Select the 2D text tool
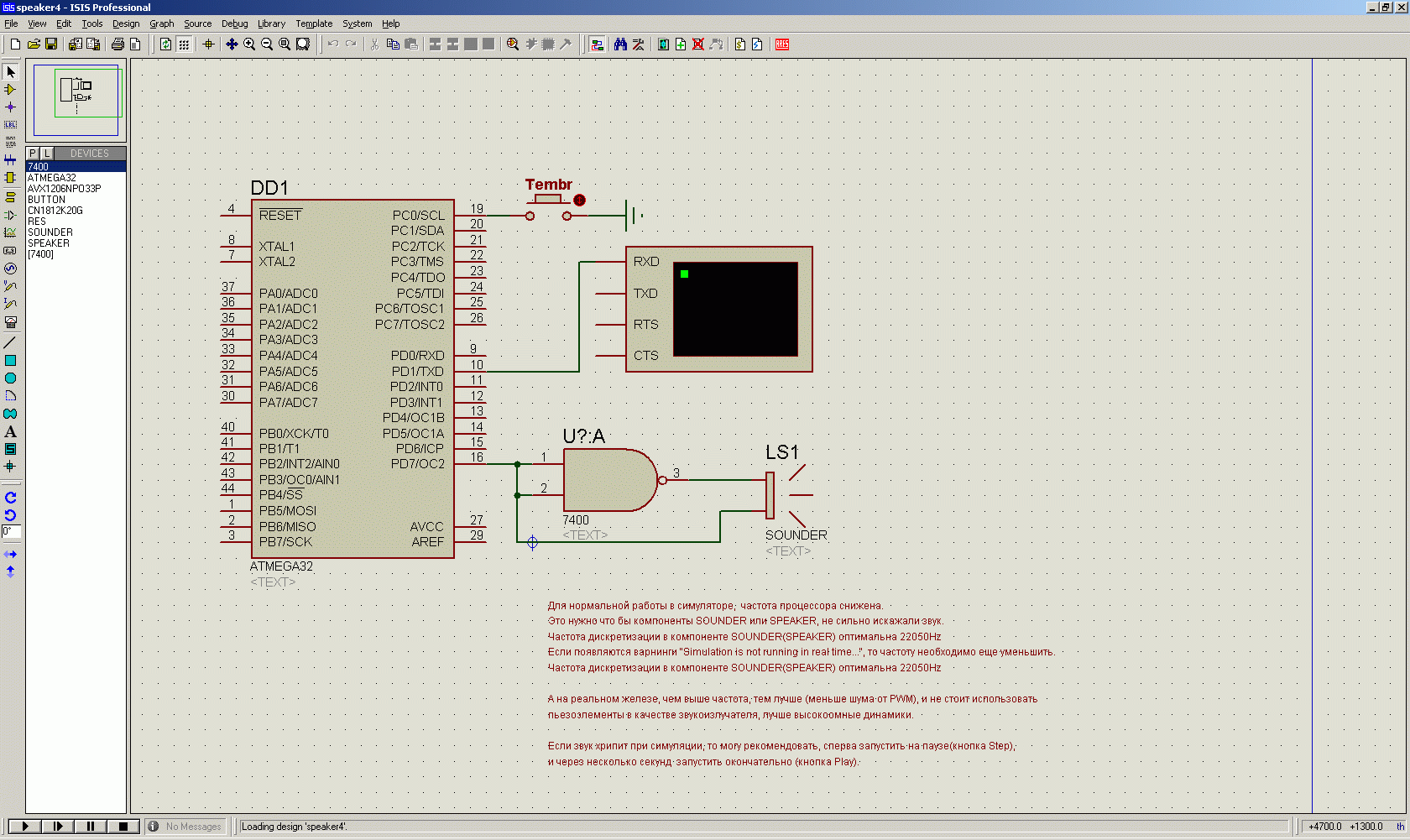This screenshot has height=840, width=1410. [10, 431]
